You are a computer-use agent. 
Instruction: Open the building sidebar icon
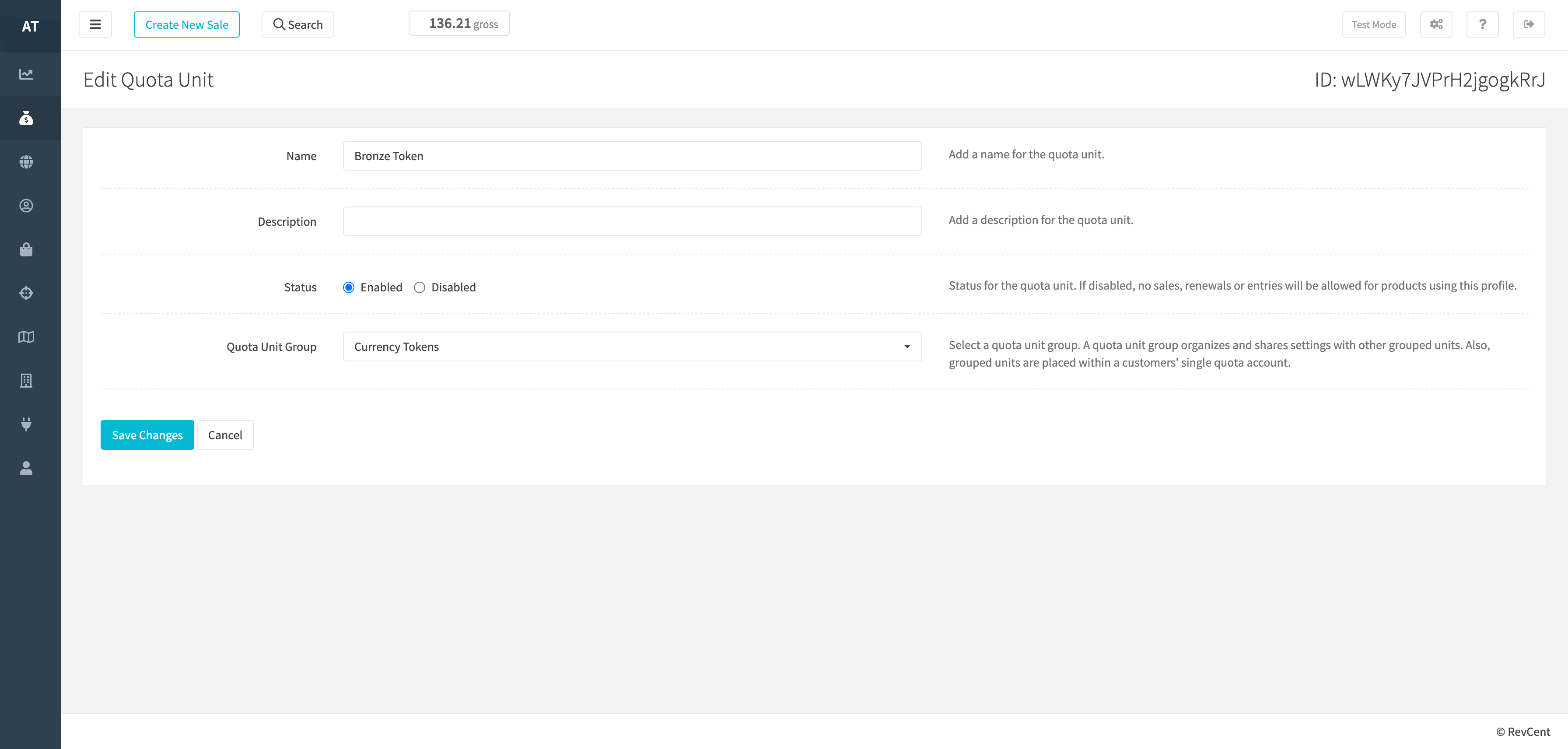pos(26,381)
